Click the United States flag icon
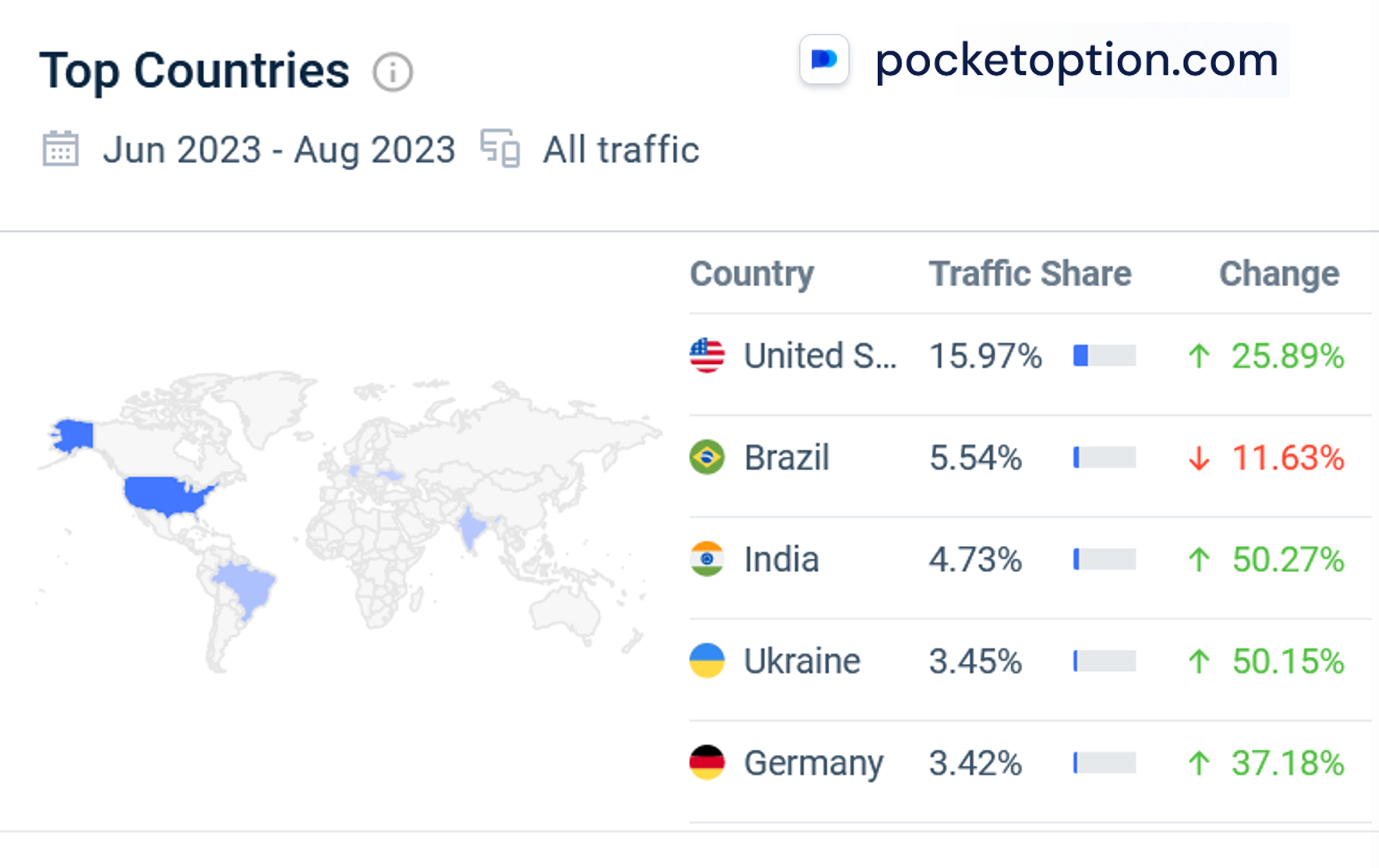This screenshot has width=1379, height=868. pyautogui.click(x=707, y=356)
